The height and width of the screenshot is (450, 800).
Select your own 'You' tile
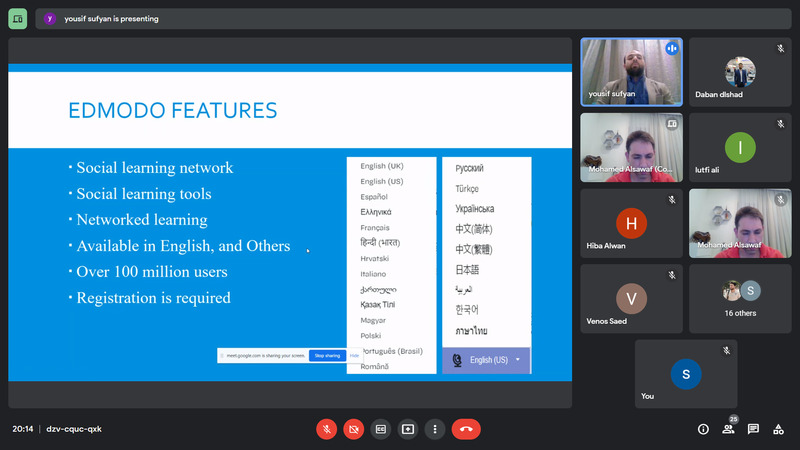point(686,374)
